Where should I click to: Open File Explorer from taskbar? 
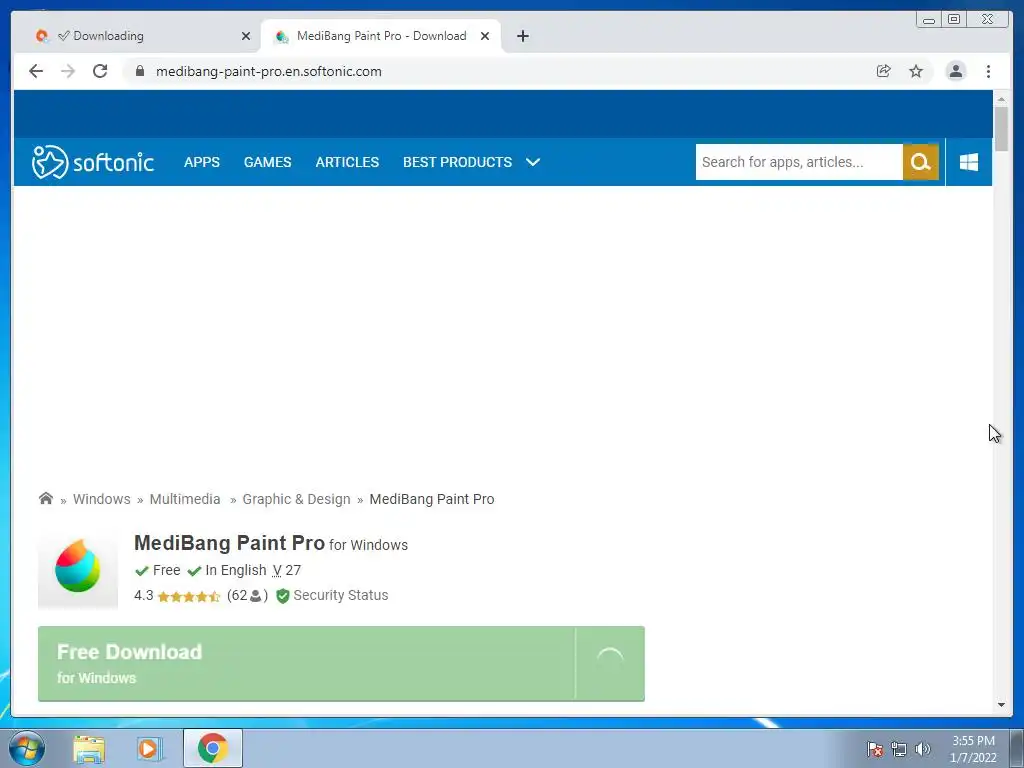point(89,748)
